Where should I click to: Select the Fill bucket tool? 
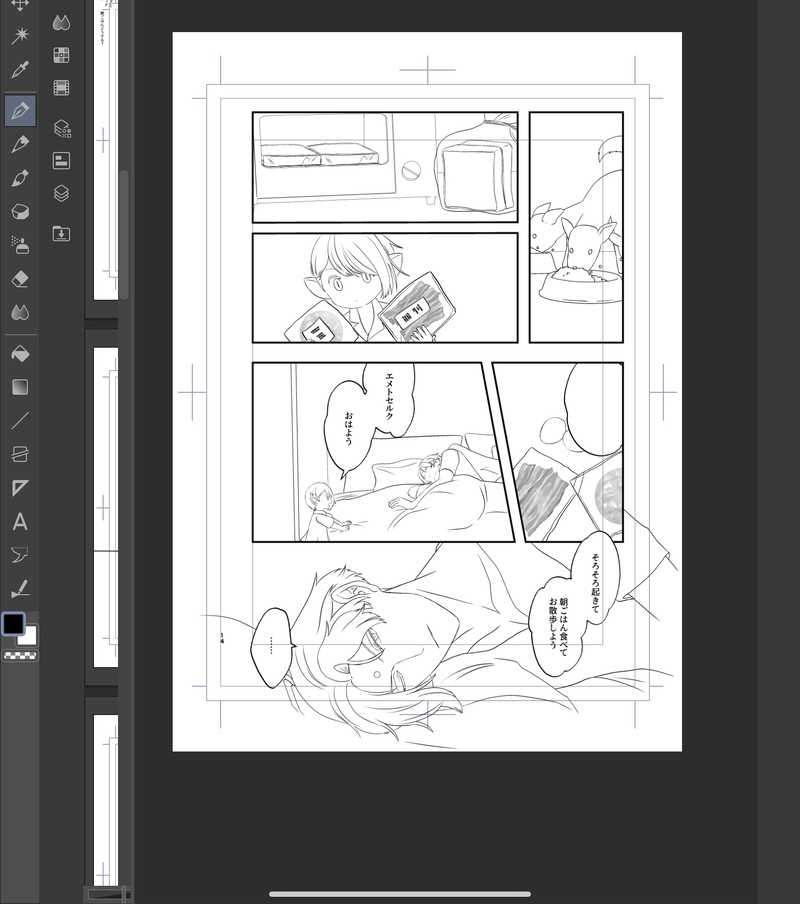(20, 353)
